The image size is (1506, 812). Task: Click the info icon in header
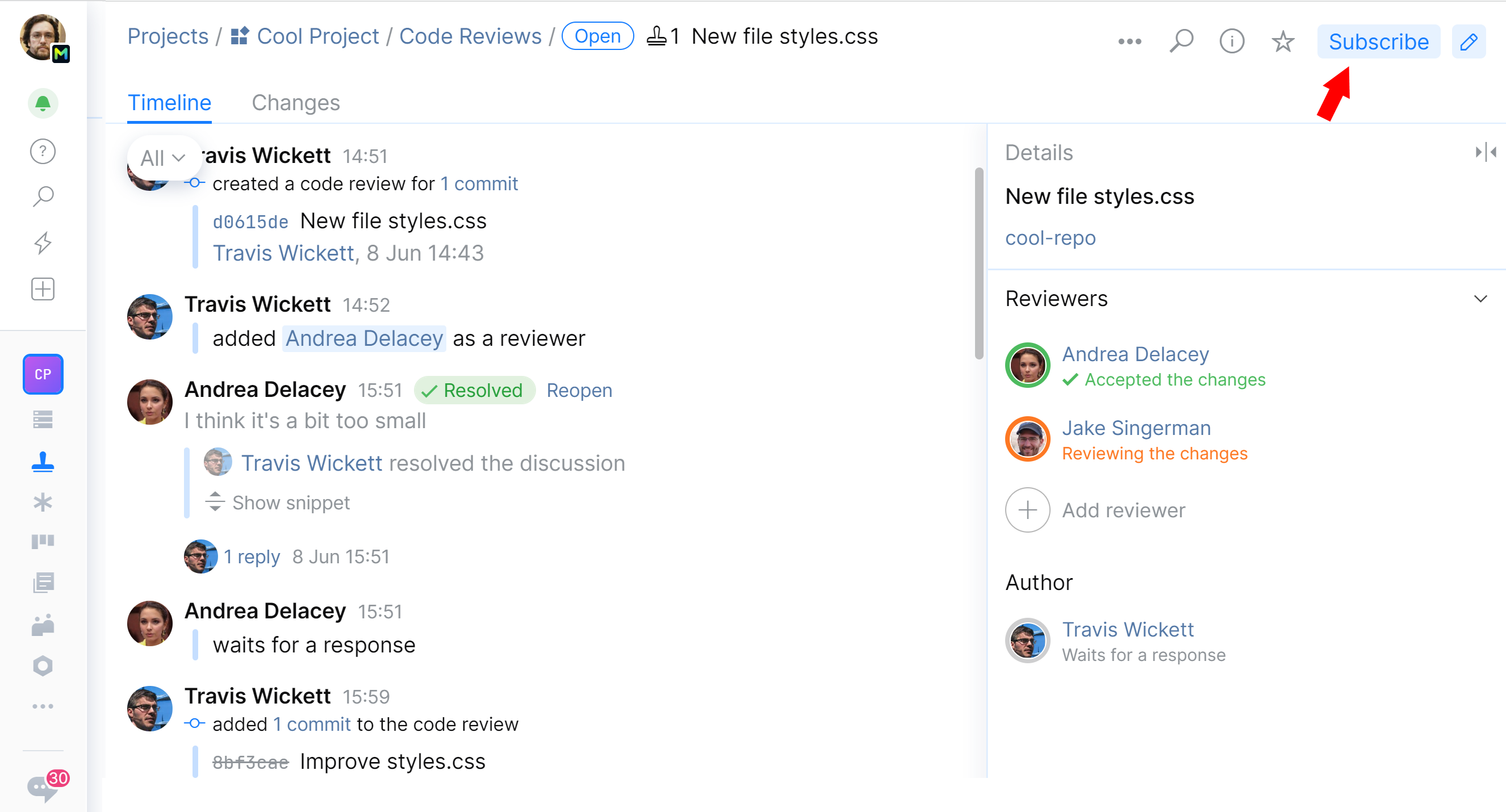click(x=1231, y=41)
